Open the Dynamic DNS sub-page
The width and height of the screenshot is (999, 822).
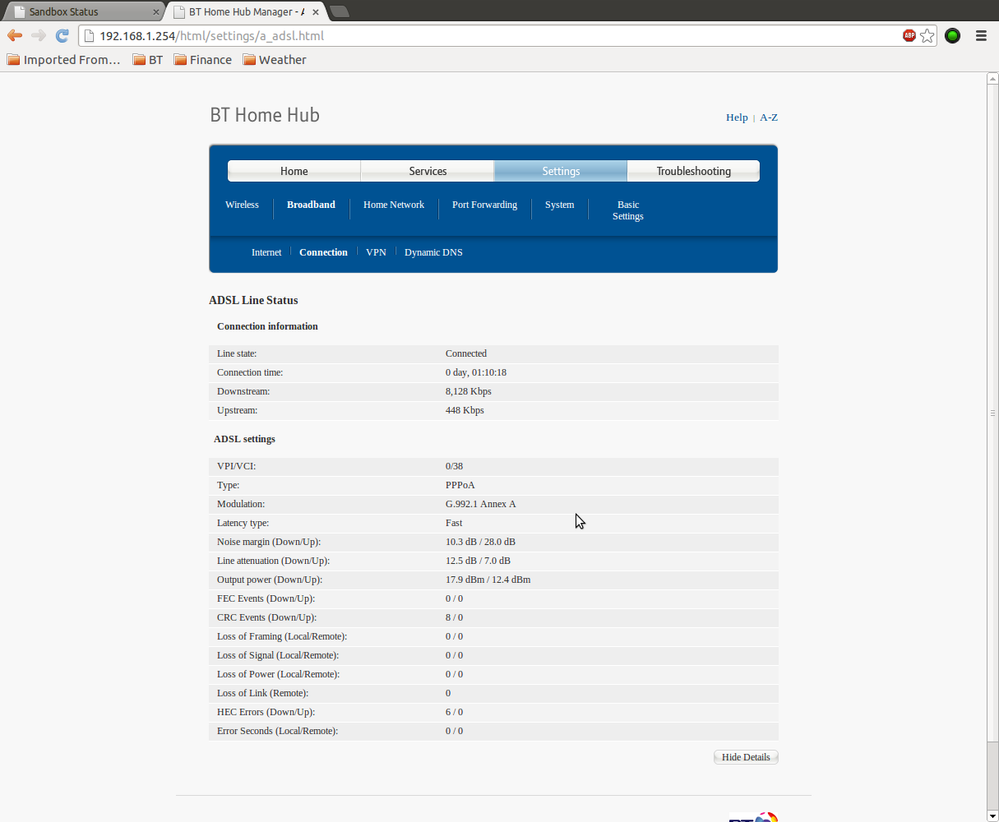point(433,252)
